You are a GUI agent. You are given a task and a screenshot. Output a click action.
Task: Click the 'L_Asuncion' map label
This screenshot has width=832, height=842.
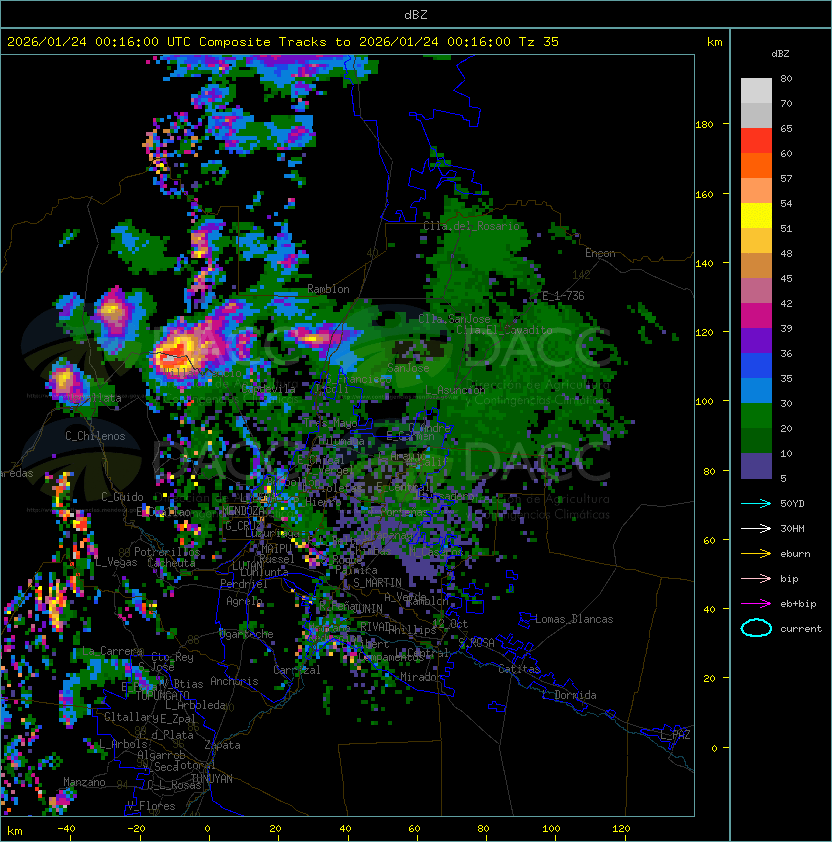(455, 390)
